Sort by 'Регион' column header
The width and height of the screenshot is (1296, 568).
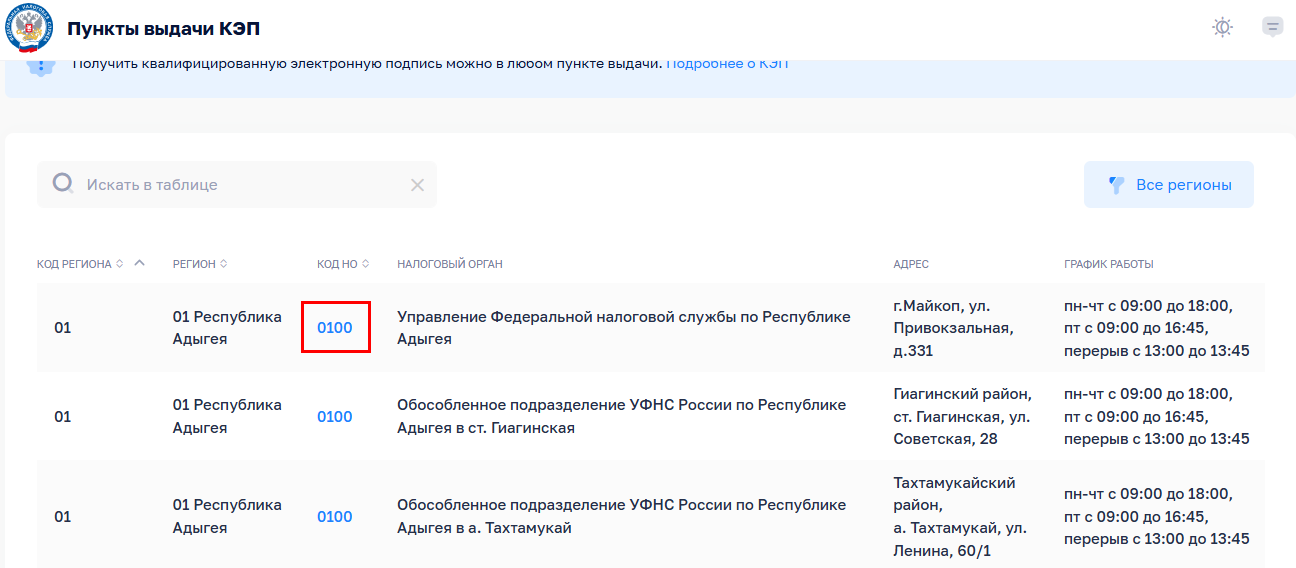[x=199, y=264]
